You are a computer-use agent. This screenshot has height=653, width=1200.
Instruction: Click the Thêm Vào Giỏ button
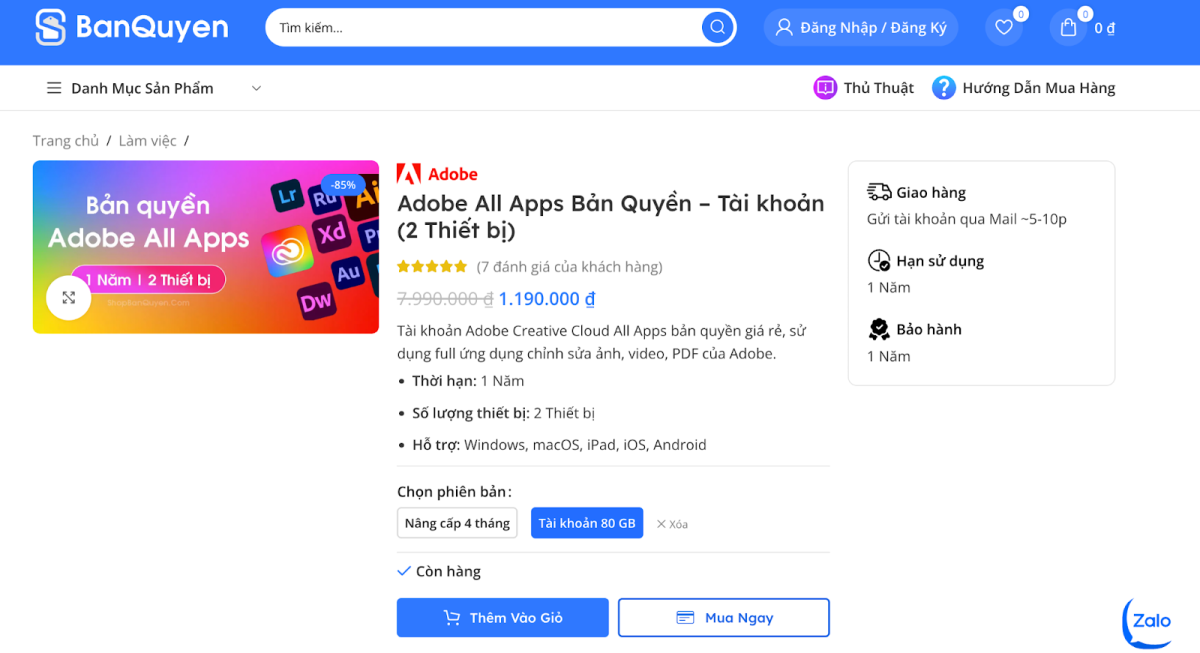pyautogui.click(x=503, y=618)
